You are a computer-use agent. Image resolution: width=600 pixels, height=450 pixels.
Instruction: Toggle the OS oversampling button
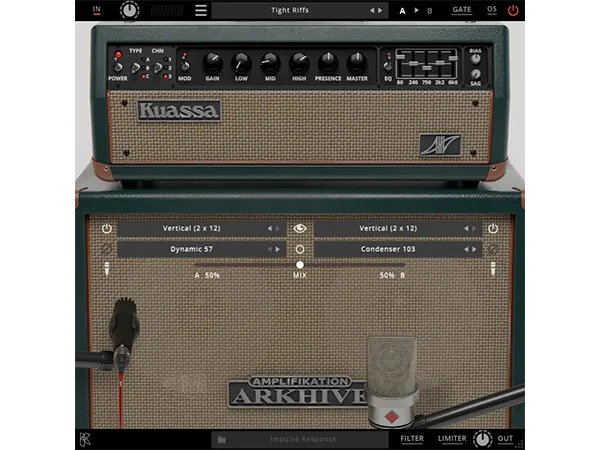(x=492, y=10)
